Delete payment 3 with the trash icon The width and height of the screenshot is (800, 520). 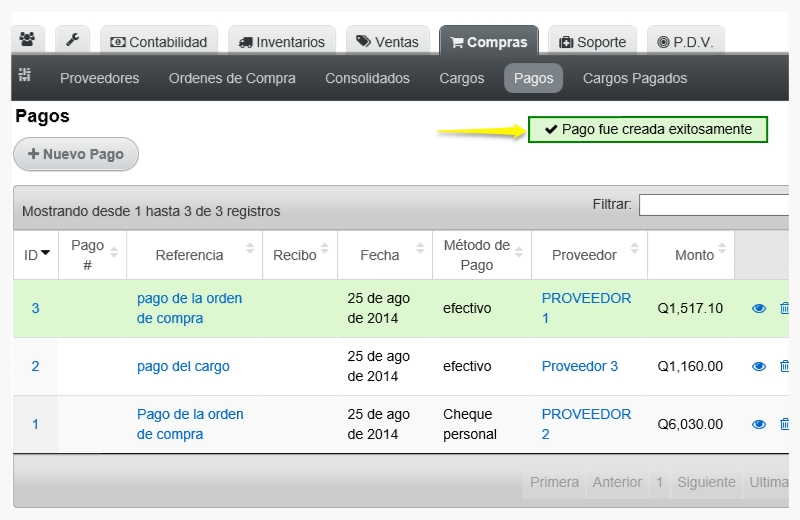coord(784,308)
